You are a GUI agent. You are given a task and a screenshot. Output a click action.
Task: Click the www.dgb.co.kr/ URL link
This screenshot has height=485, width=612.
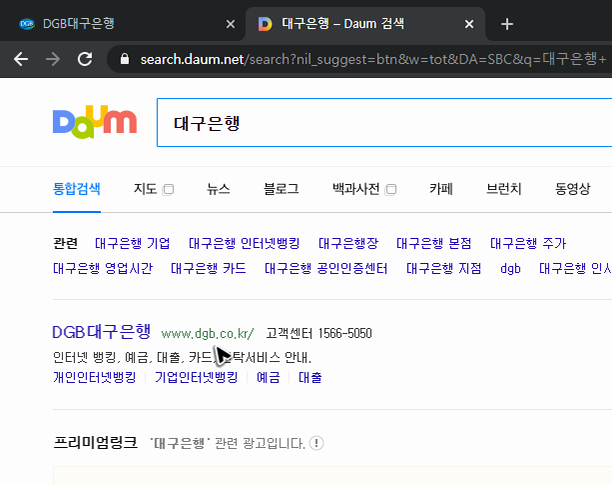[208, 334]
